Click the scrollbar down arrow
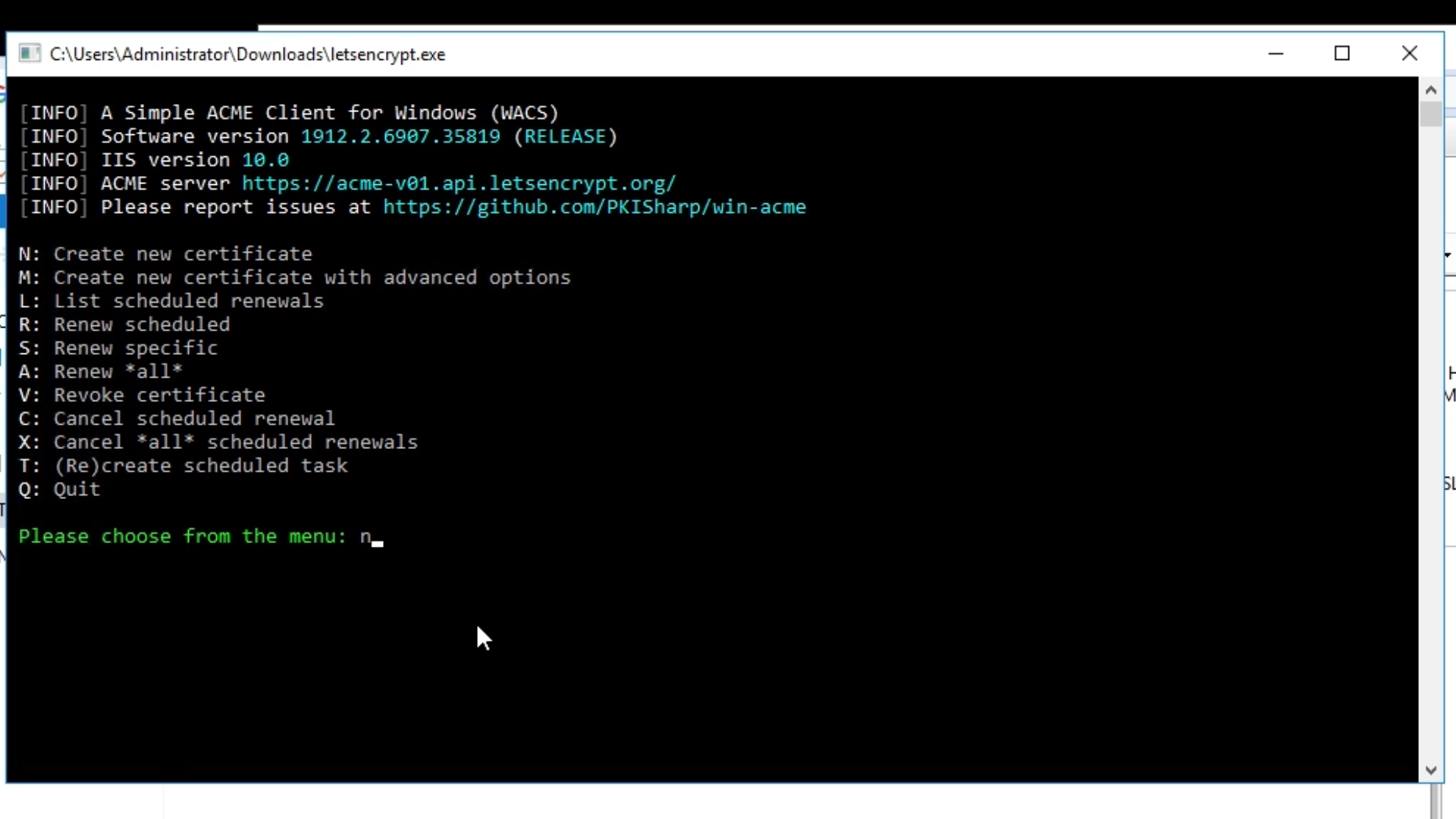The image size is (1456, 819). point(1431,770)
